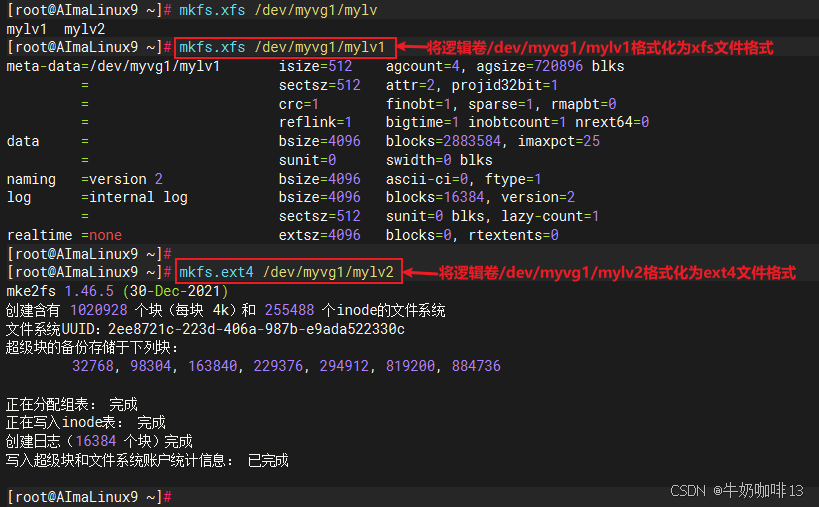Image resolution: width=819 pixels, height=507 pixels.
Task: Click the 'mylv2' tab-completion suggestion
Action: tap(84, 29)
